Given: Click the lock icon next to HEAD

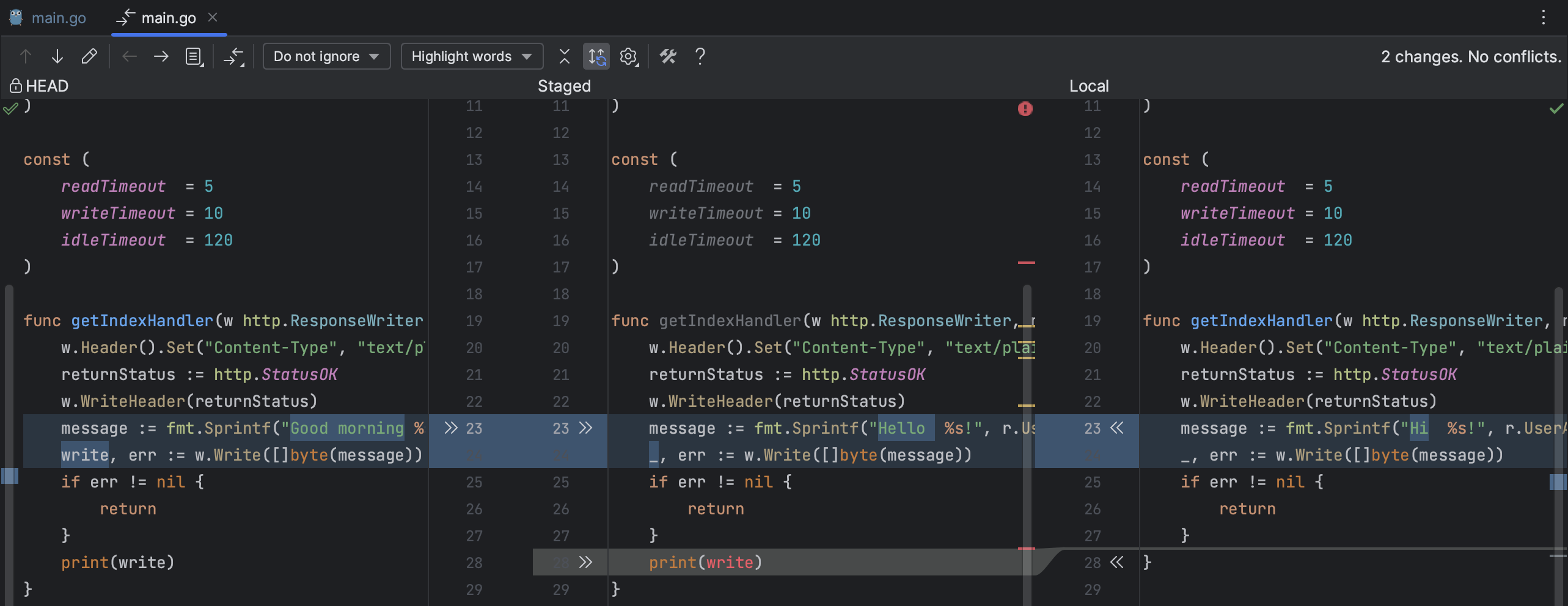Looking at the screenshot, I should click(15, 85).
